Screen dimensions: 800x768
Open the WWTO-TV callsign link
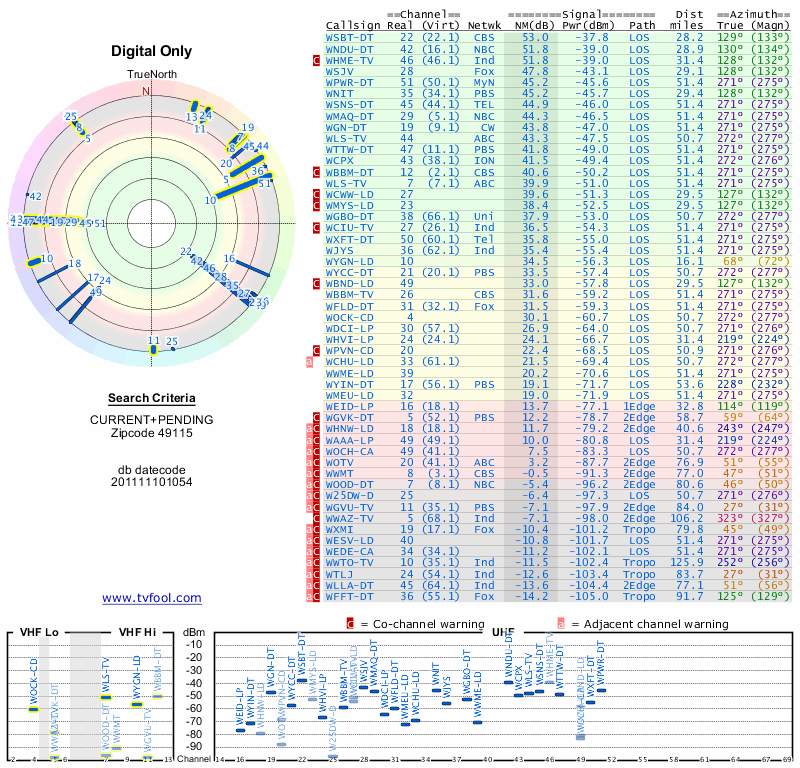coord(349,562)
